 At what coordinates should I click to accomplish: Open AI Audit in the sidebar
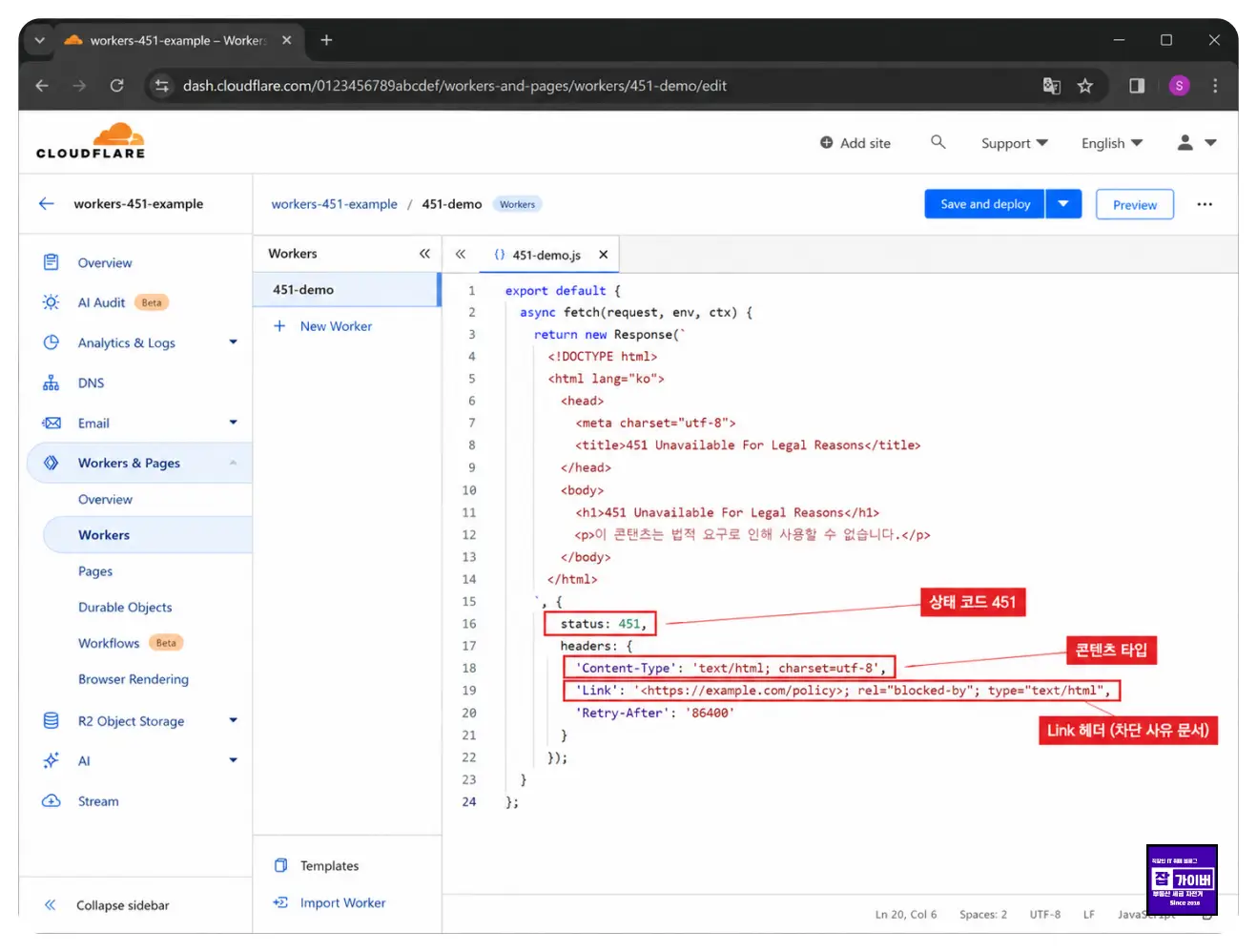[101, 302]
